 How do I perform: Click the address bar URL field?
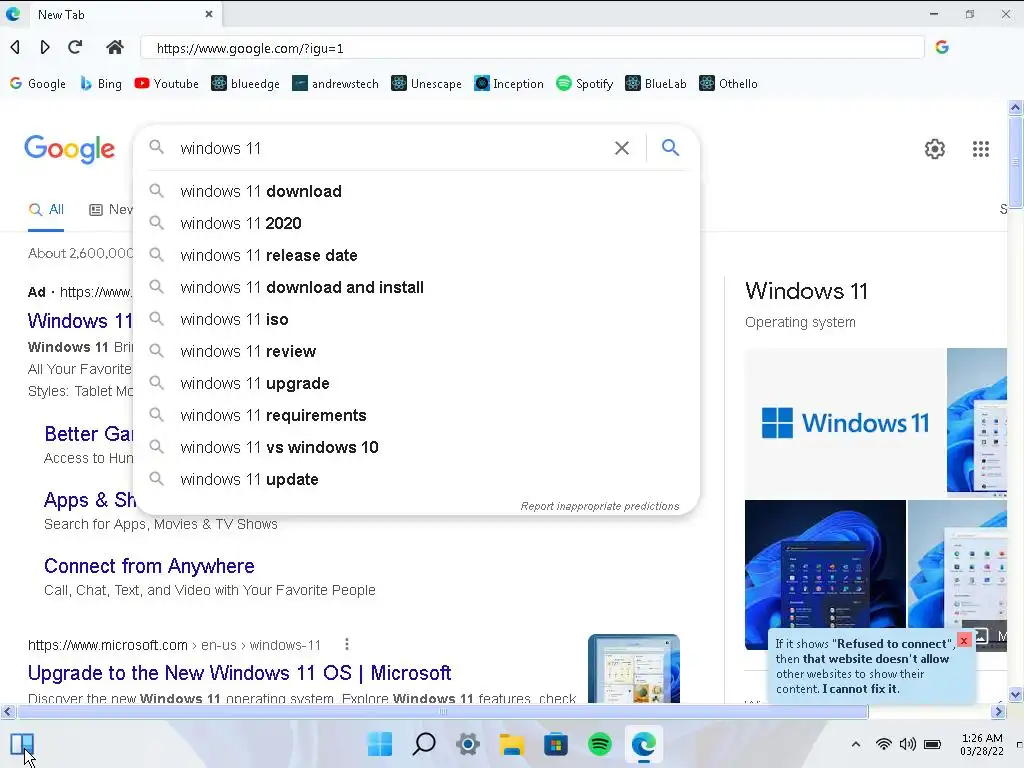tap(532, 48)
